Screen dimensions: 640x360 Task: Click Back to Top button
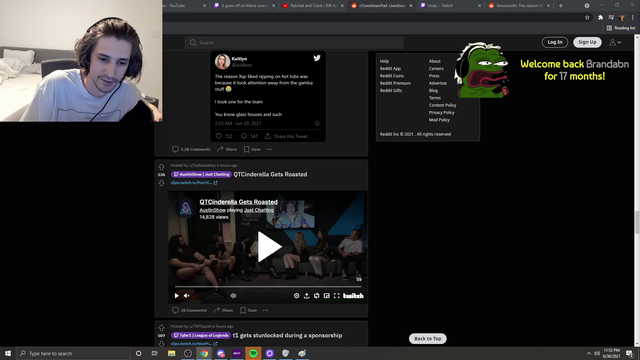pos(428,338)
